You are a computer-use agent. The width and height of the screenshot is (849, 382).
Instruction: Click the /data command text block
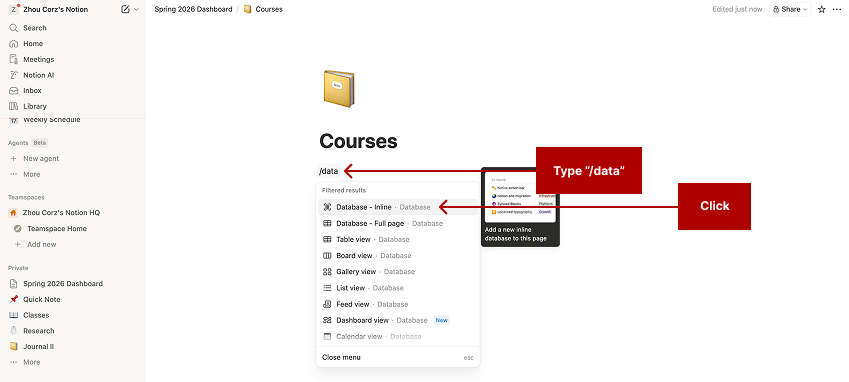coord(329,171)
